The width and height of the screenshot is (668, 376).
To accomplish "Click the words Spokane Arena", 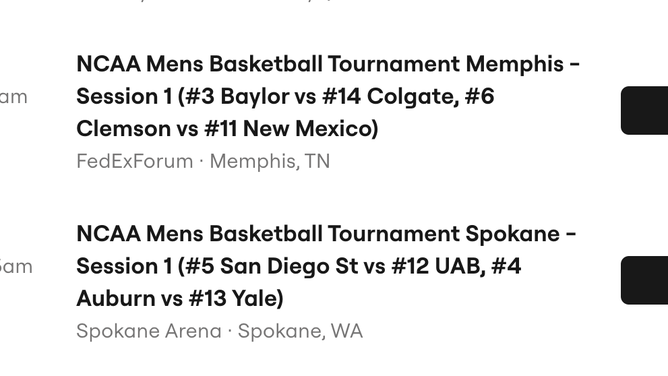I will click(x=149, y=331).
